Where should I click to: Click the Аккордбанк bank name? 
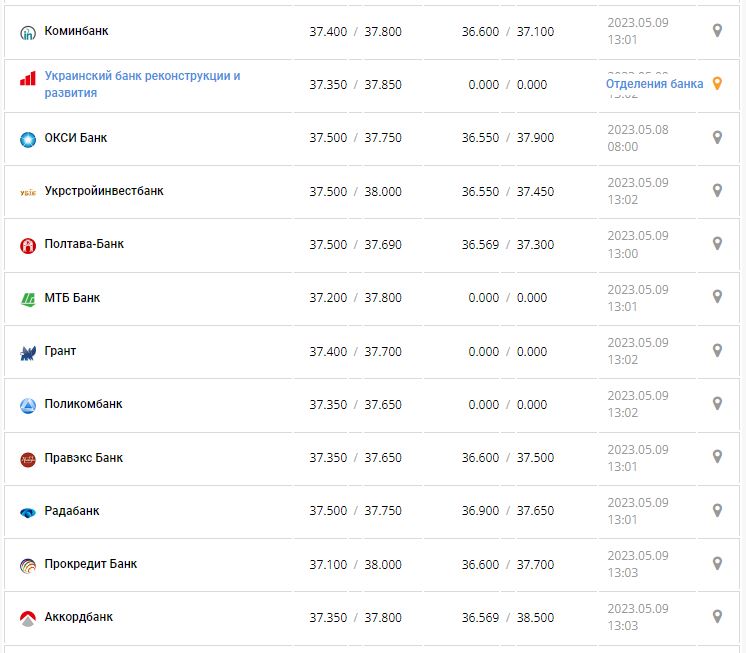[x=79, y=617]
